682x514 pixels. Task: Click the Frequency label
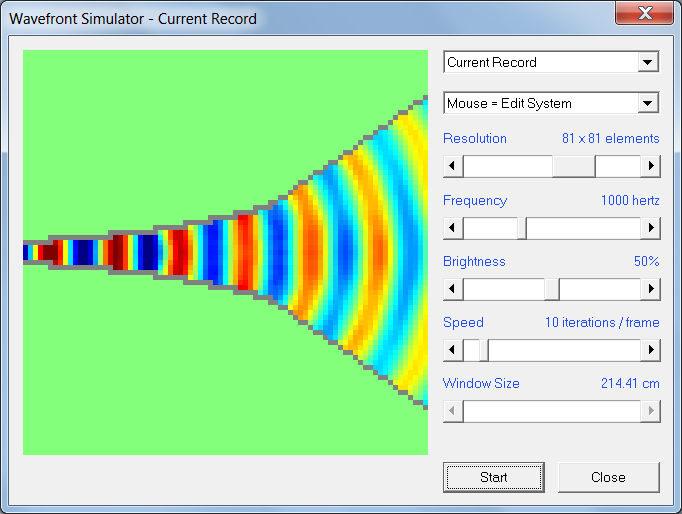click(x=475, y=200)
